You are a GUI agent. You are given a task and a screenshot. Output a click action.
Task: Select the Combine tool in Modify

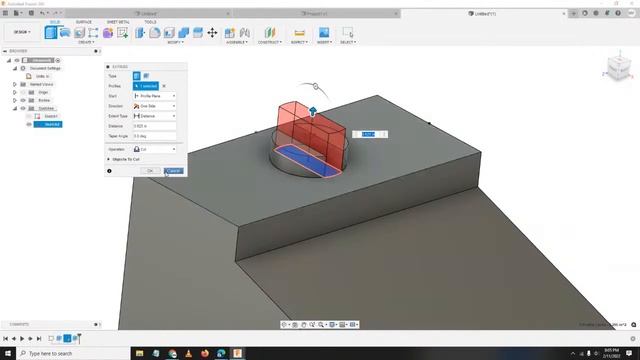tap(184, 33)
